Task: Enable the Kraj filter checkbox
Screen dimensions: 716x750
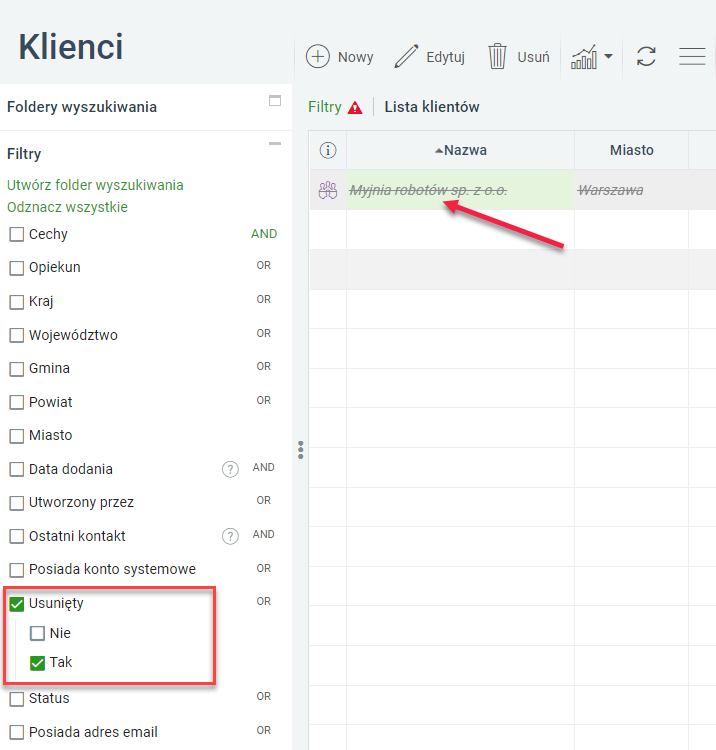Action: click(17, 302)
